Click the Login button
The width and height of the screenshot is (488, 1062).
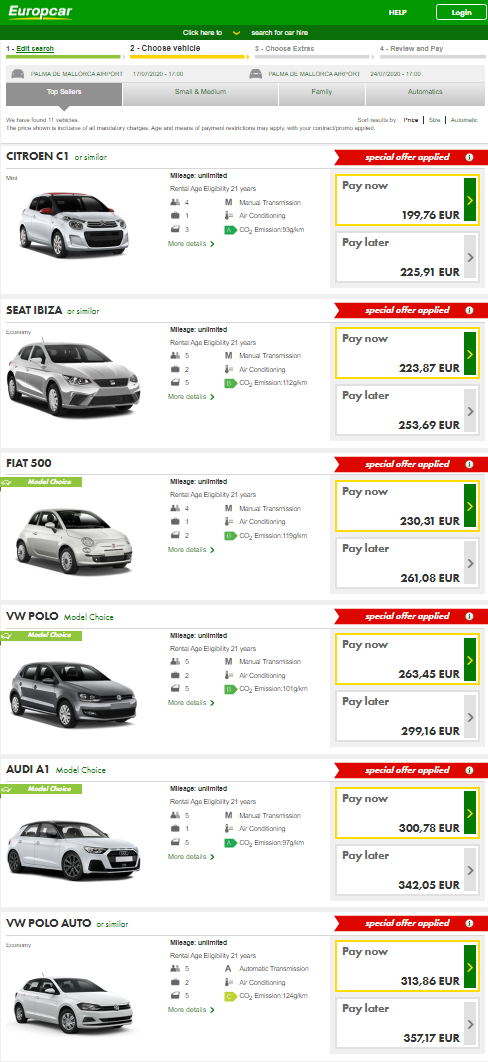(461, 12)
